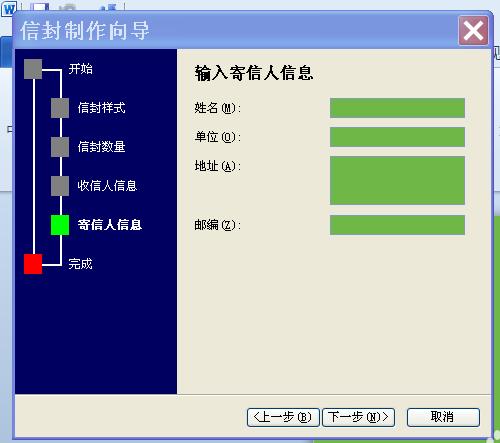Image resolution: width=500 pixels, height=443 pixels.
Task: Click the Word icon at top left
Action: tap(9, 9)
